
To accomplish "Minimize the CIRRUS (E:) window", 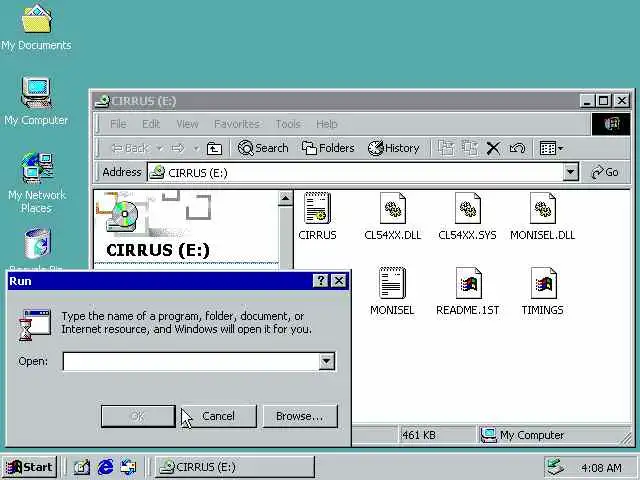I will coord(587,100).
